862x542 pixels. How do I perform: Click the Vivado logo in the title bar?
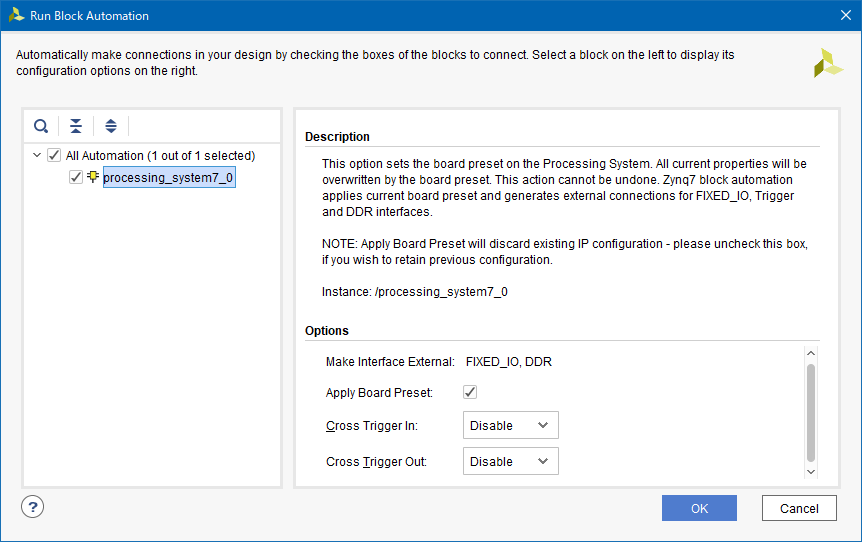(16, 15)
